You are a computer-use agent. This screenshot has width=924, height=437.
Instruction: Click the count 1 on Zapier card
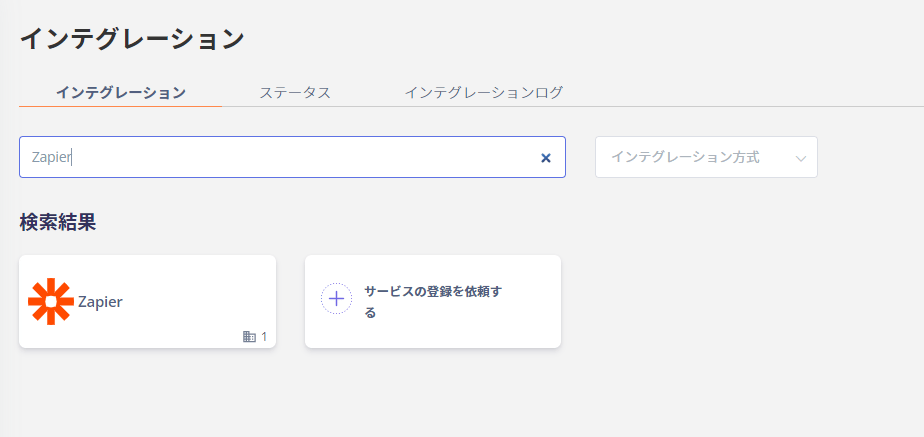click(x=264, y=337)
